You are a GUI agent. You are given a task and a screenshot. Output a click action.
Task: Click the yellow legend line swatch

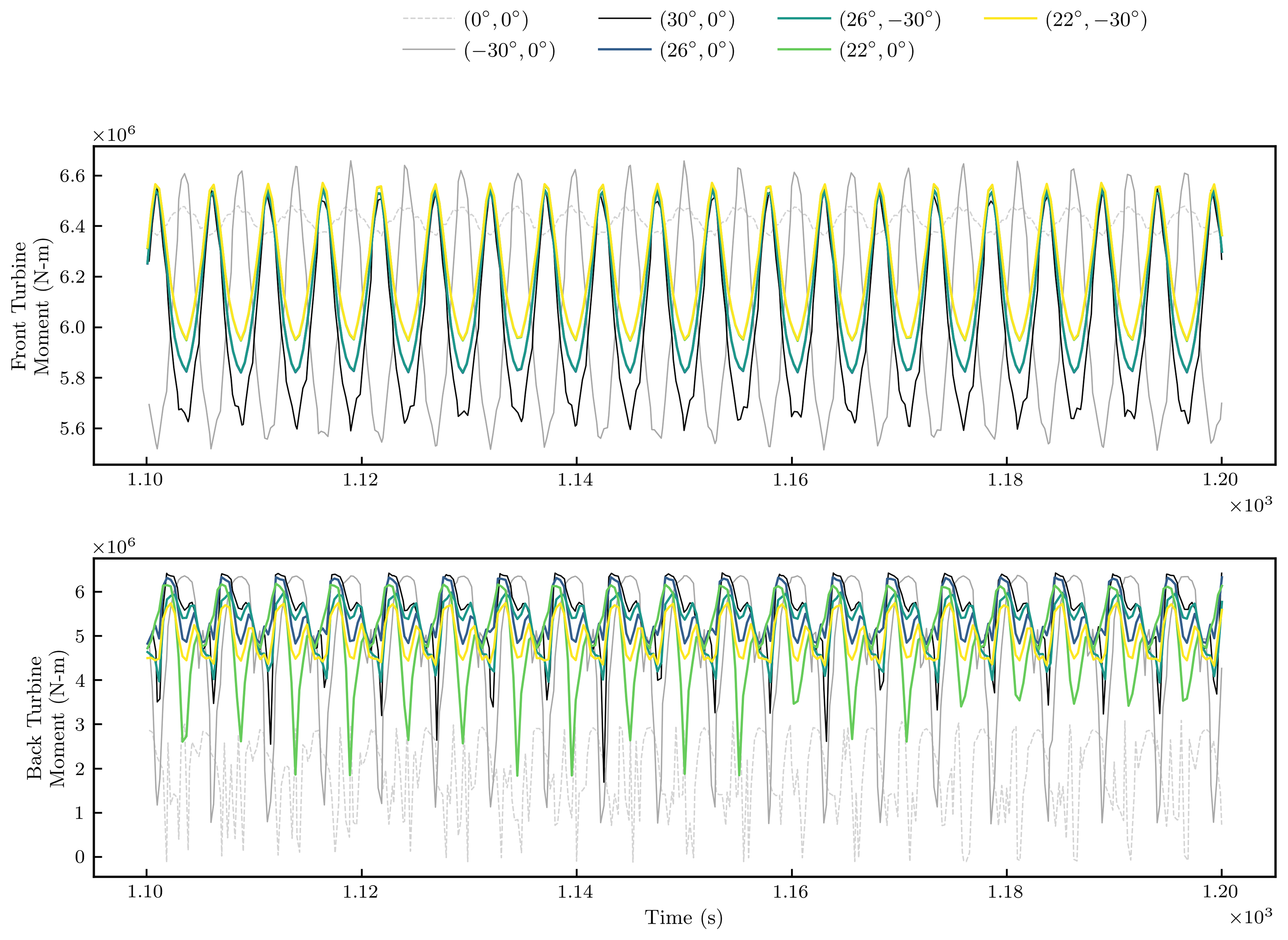coord(1010,19)
